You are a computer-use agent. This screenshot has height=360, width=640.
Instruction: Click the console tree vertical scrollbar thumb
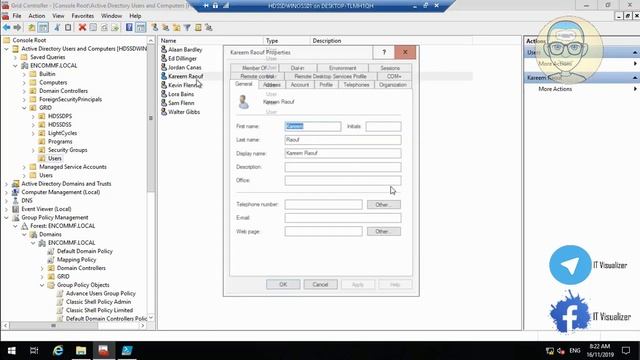151,118
